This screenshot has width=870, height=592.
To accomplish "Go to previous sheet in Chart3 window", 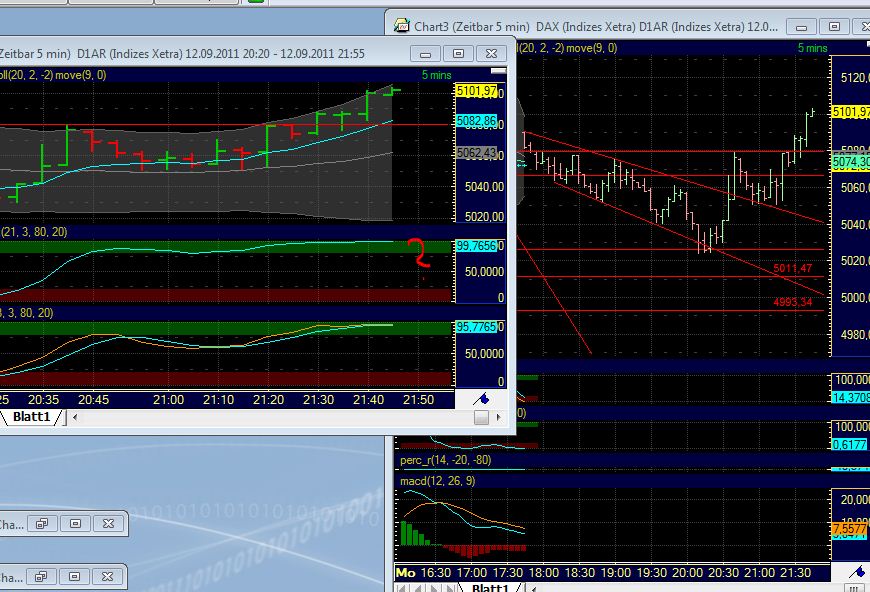I will 419,588.
